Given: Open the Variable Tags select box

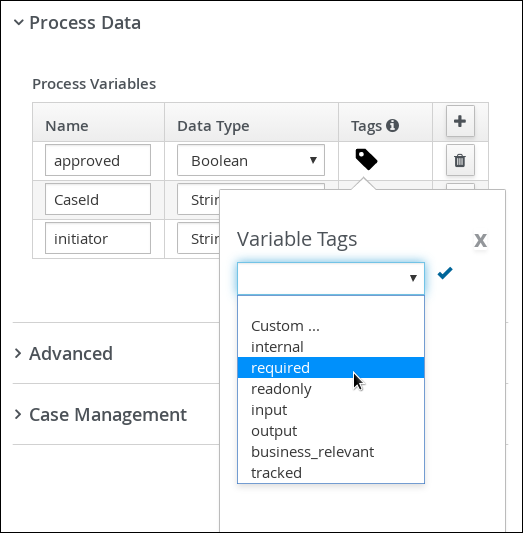Looking at the screenshot, I should [x=331, y=278].
